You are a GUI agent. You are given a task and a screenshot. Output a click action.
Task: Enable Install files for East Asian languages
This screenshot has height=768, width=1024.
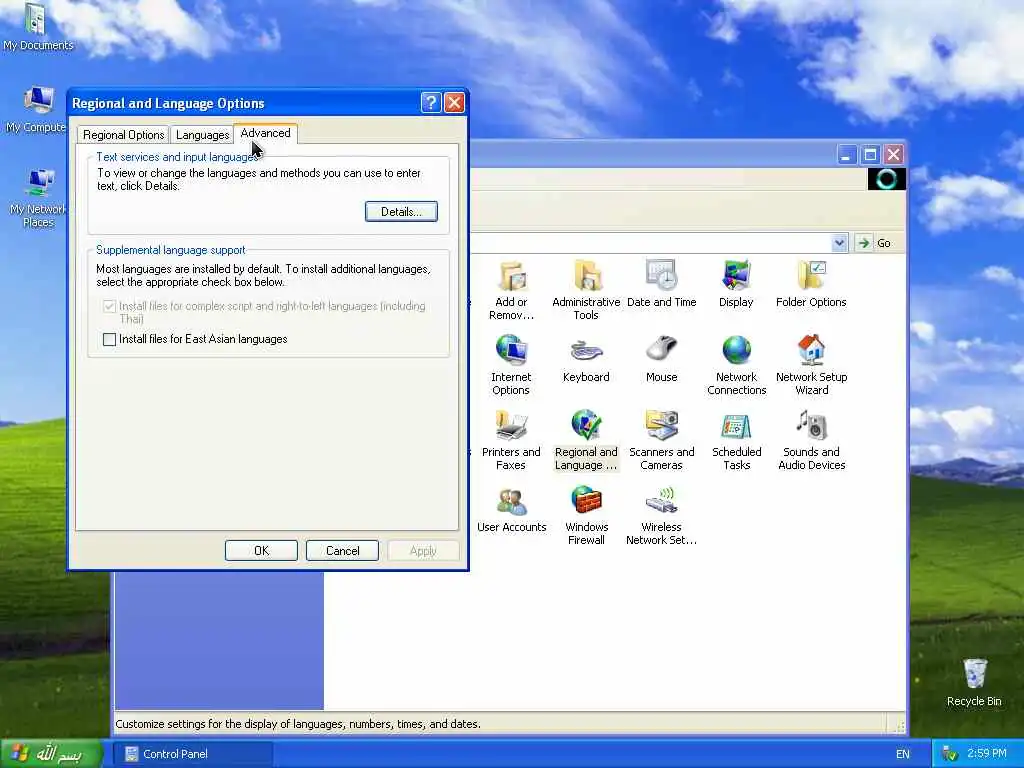(x=110, y=340)
